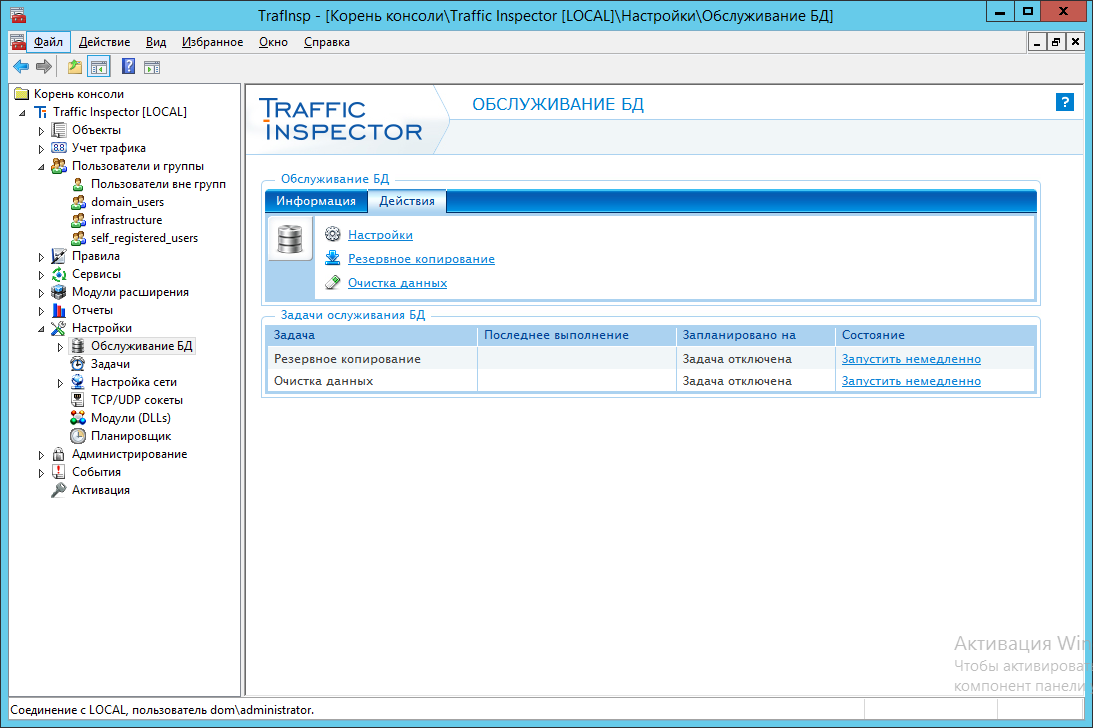Click the Задача column header
The width and height of the screenshot is (1093, 728).
(x=372, y=335)
